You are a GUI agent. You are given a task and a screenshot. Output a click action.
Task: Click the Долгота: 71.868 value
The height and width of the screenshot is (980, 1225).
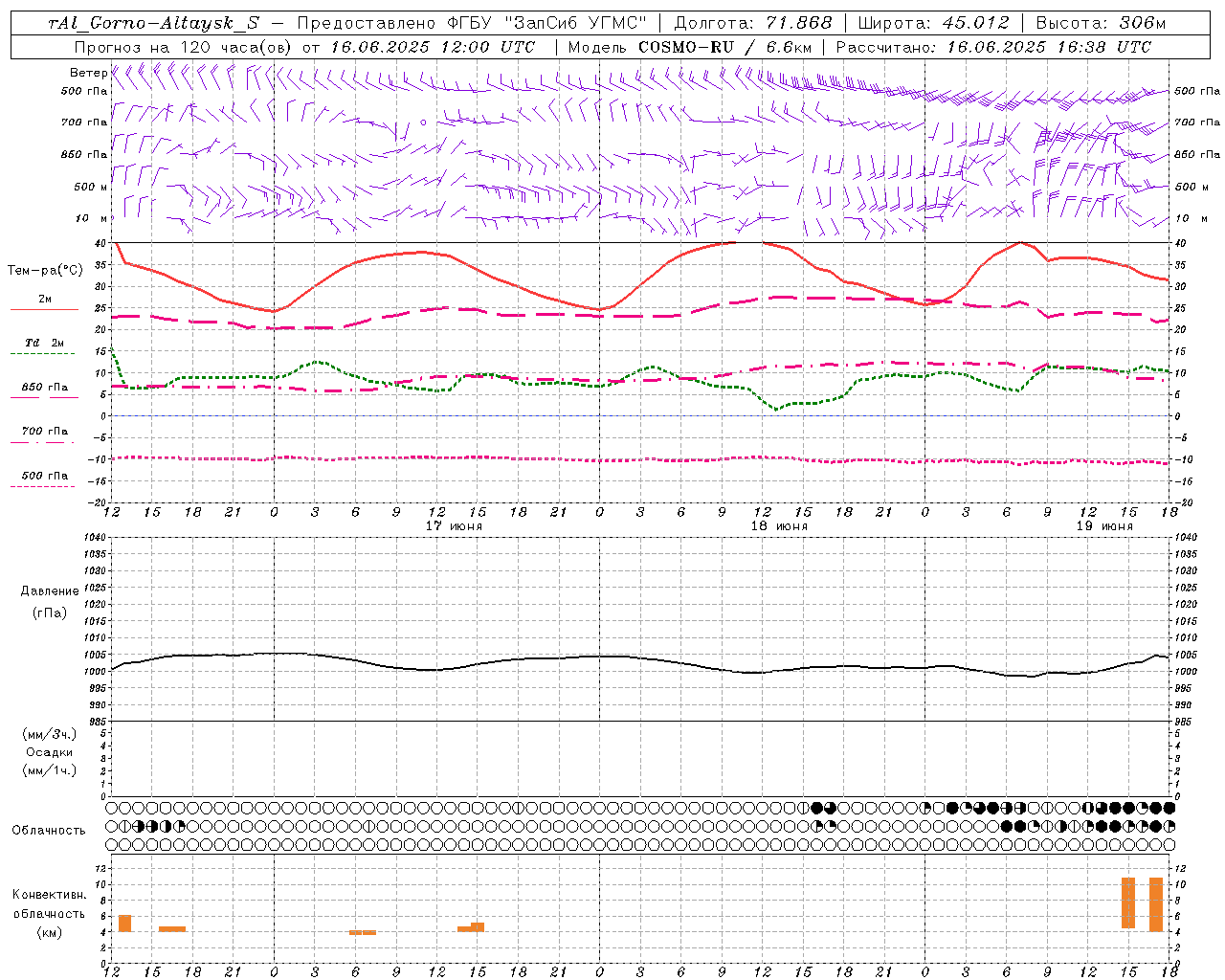coord(753,23)
